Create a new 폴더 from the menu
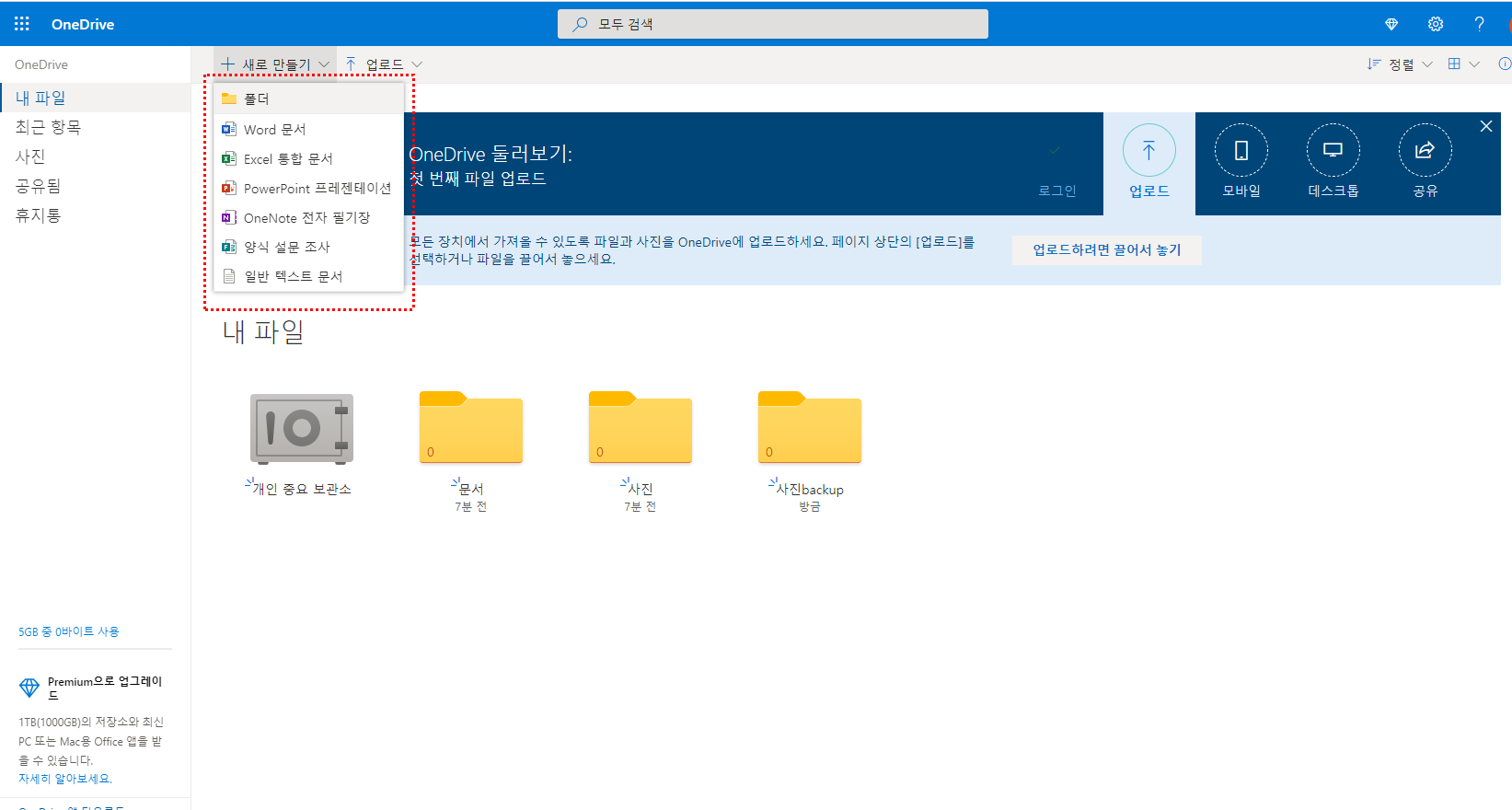The width and height of the screenshot is (1512, 810). click(309, 98)
